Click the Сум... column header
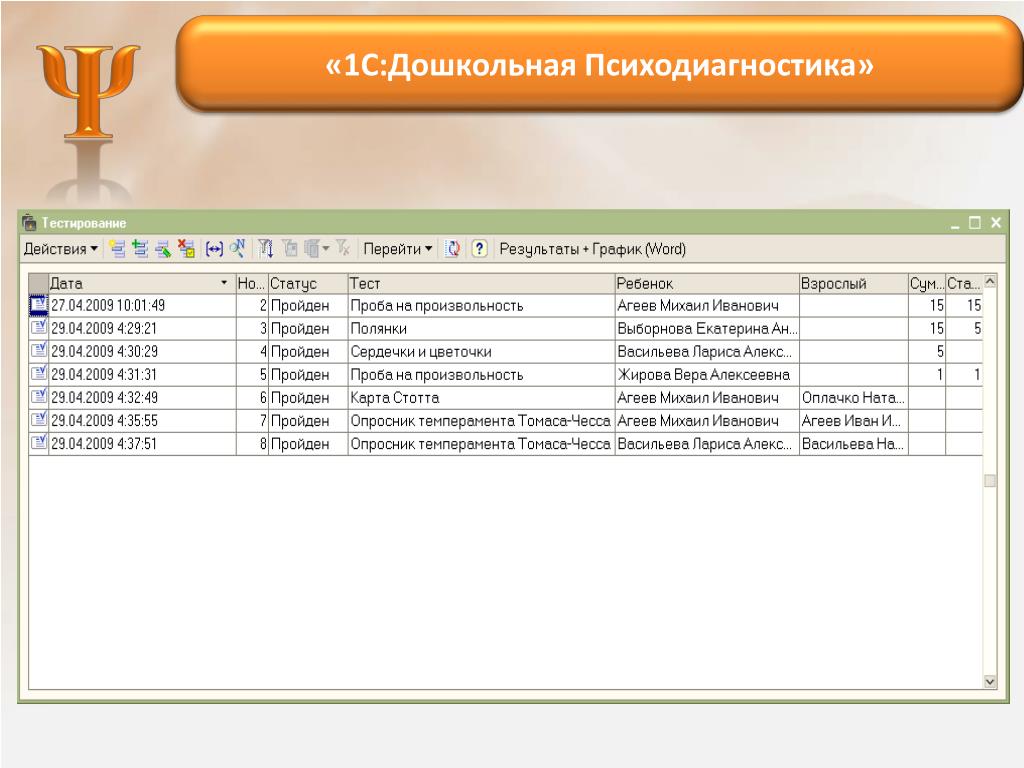This screenshot has width=1024, height=768. [927, 283]
